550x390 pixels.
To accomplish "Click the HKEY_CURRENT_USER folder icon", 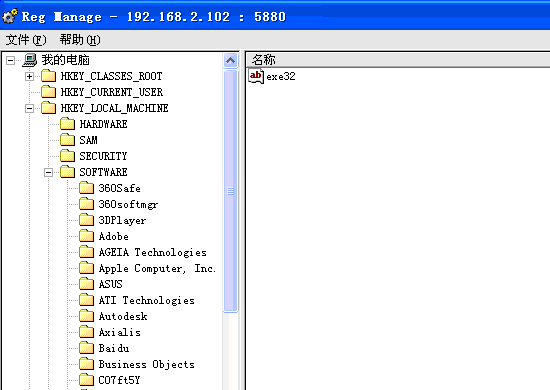I will [48, 92].
